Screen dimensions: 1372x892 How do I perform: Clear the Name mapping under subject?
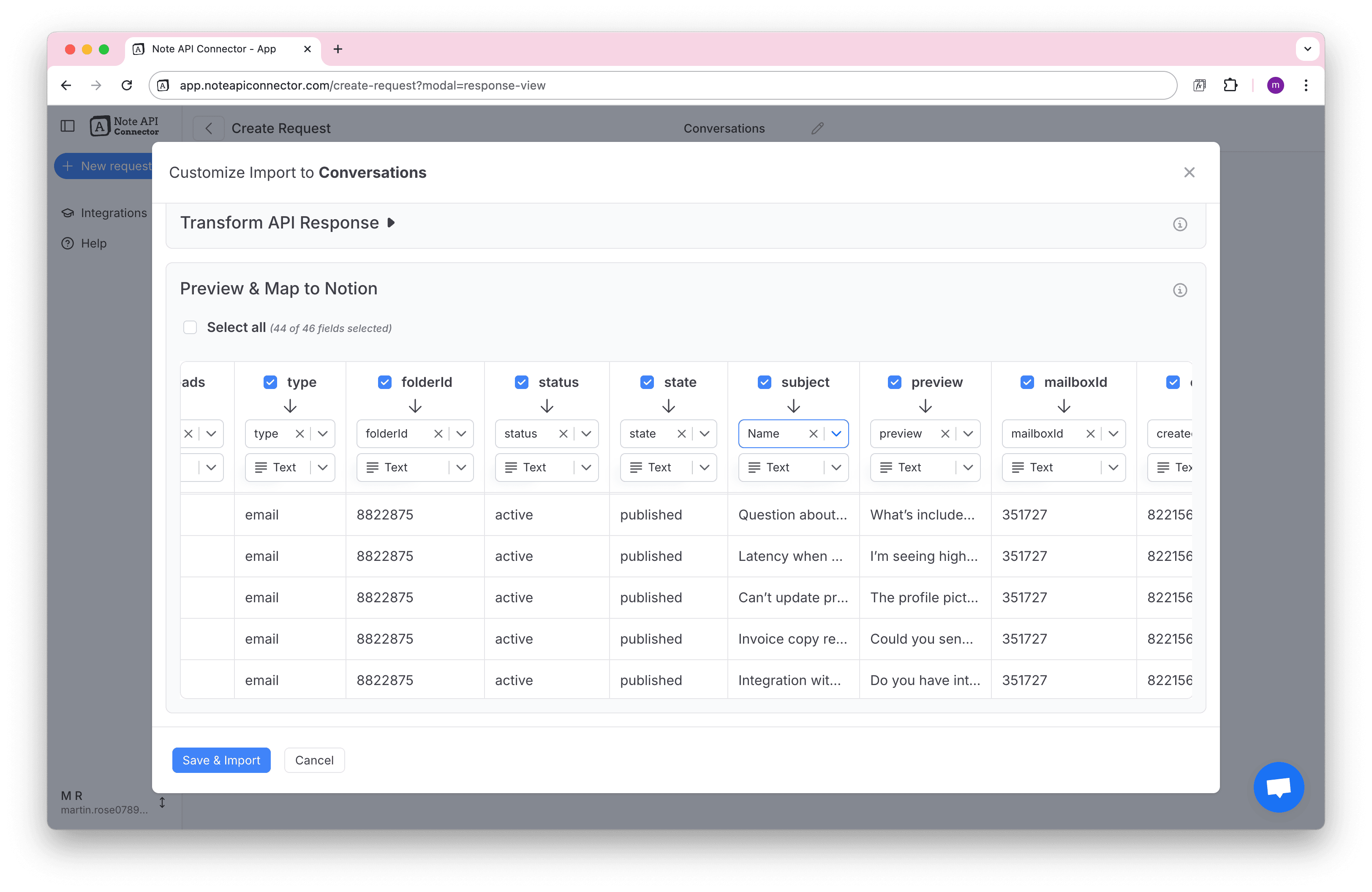tap(813, 434)
